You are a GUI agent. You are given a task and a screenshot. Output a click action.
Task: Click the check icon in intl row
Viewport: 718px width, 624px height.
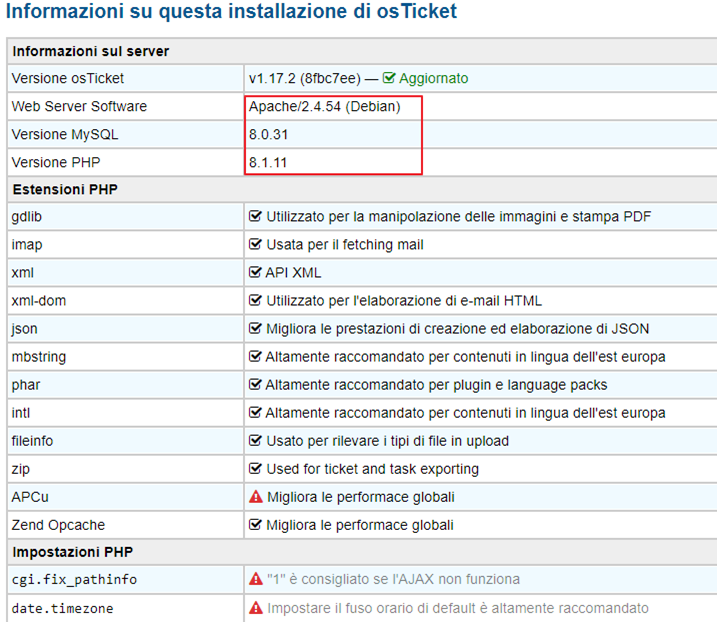[255, 412]
